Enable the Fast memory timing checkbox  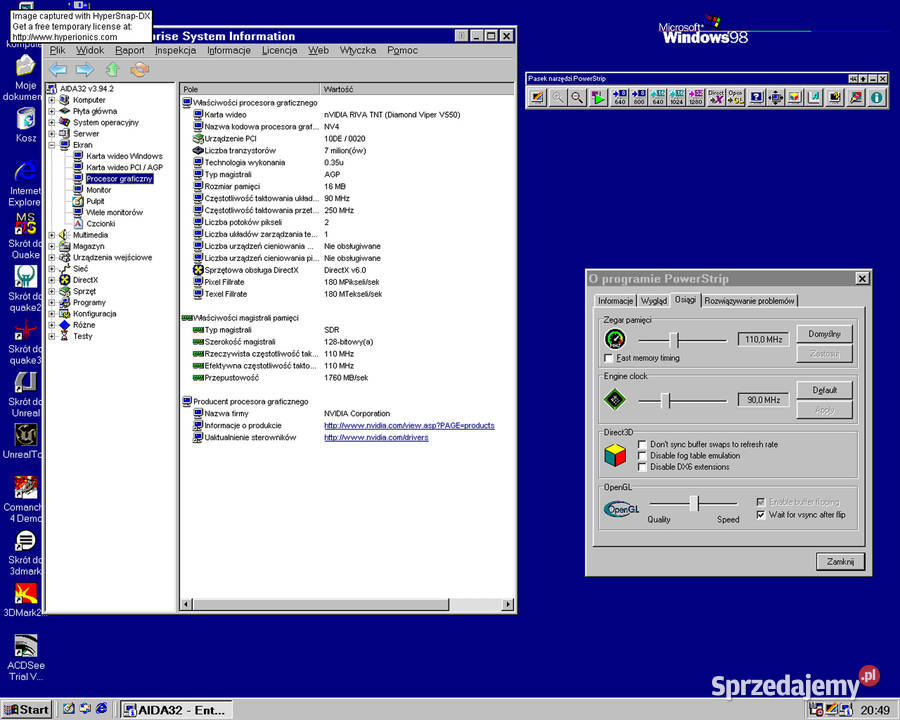608,358
